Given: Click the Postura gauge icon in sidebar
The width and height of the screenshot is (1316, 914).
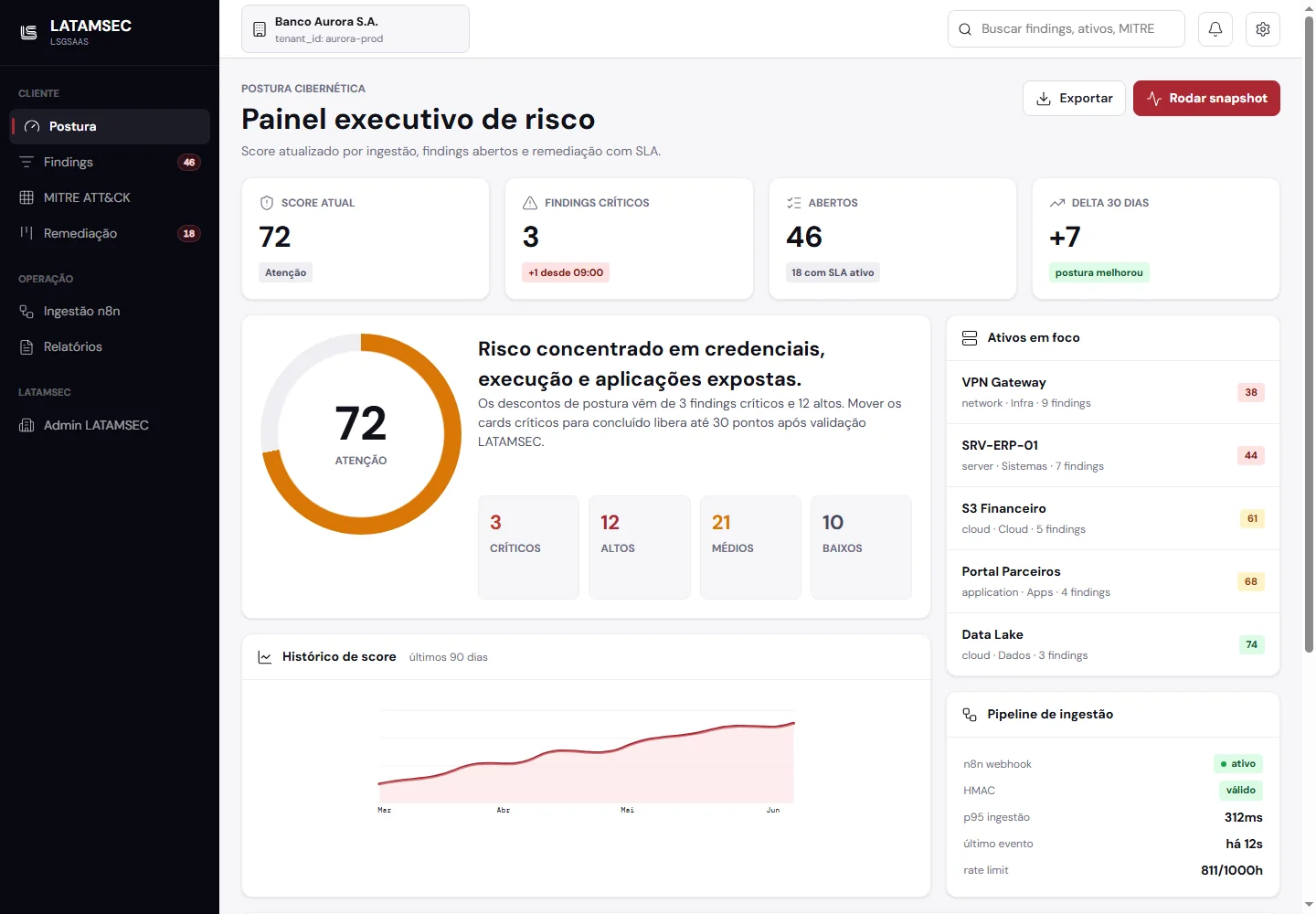Looking at the screenshot, I should [x=32, y=126].
